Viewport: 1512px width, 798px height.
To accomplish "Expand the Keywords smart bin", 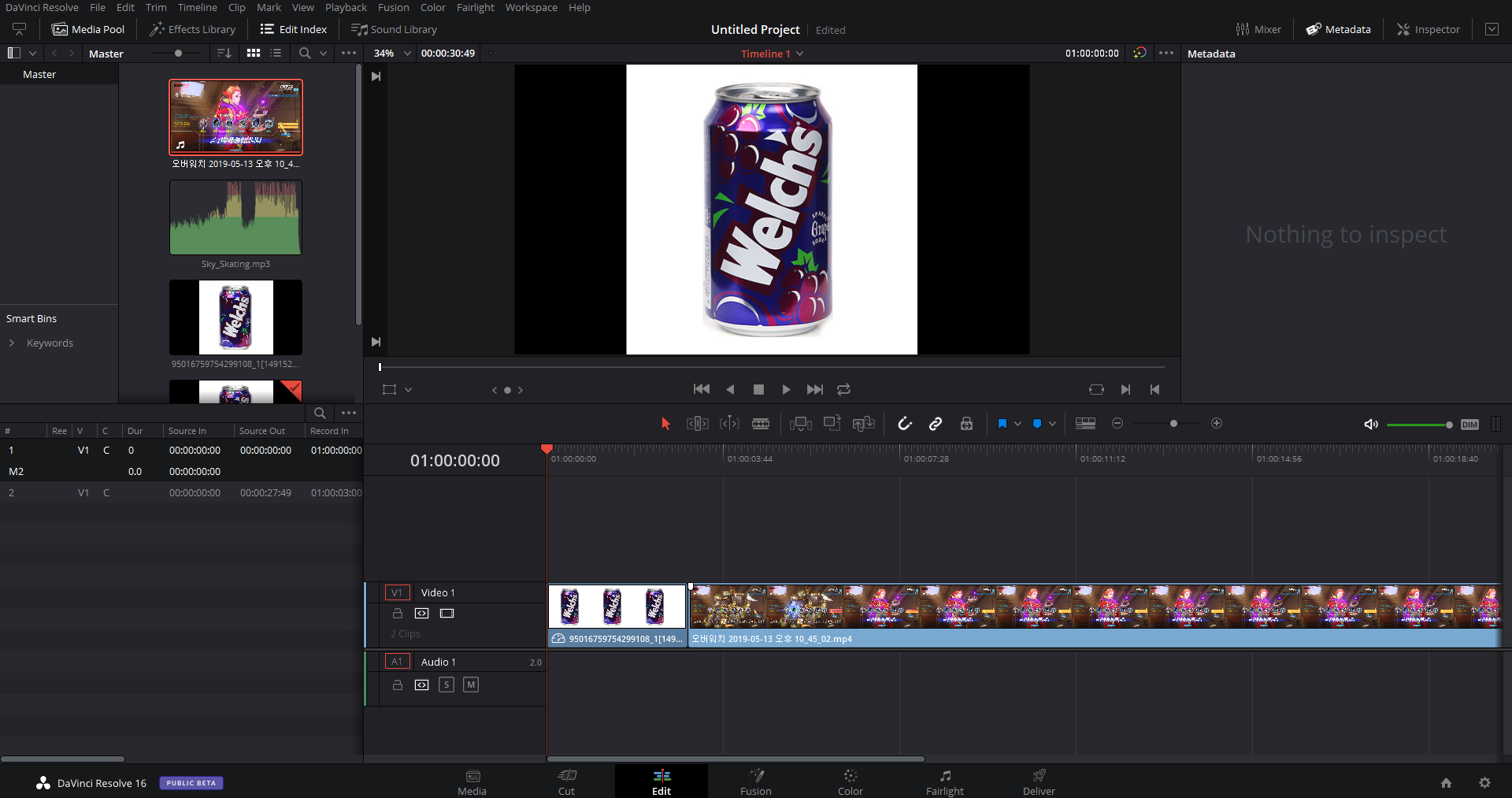I will point(12,343).
